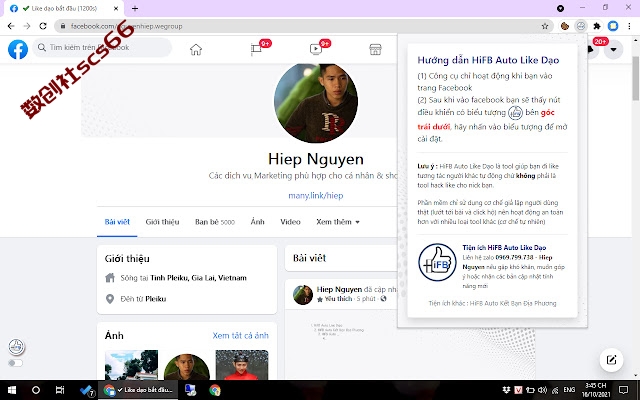Image resolution: width=640 pixels, height=400 pixels.
Task: Click the browser forward arrow
Action: click(x=27, y=26)
